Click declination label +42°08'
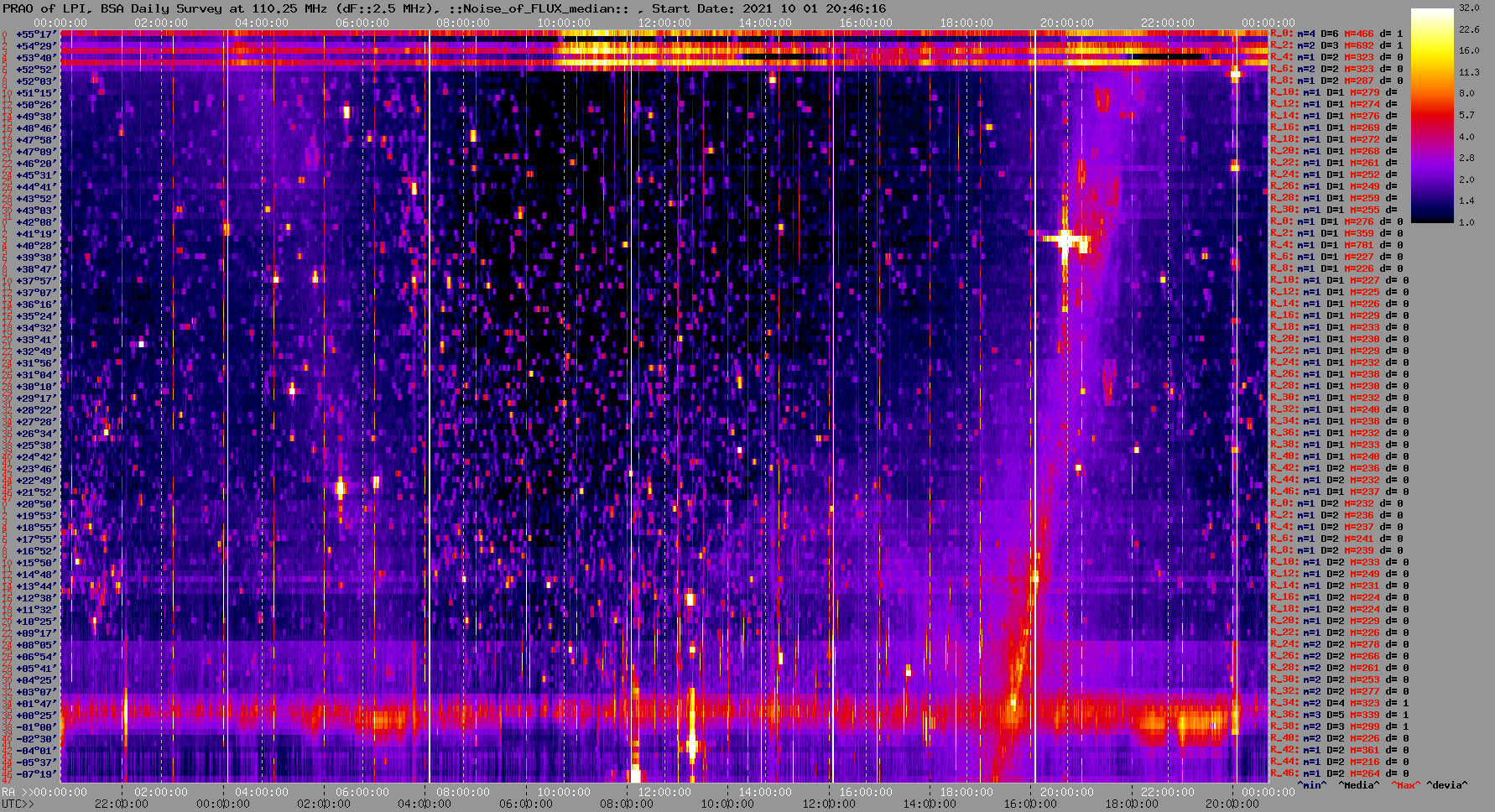Screen dimensions: 1495x812 pyautogui.click(x=35, y=222)
